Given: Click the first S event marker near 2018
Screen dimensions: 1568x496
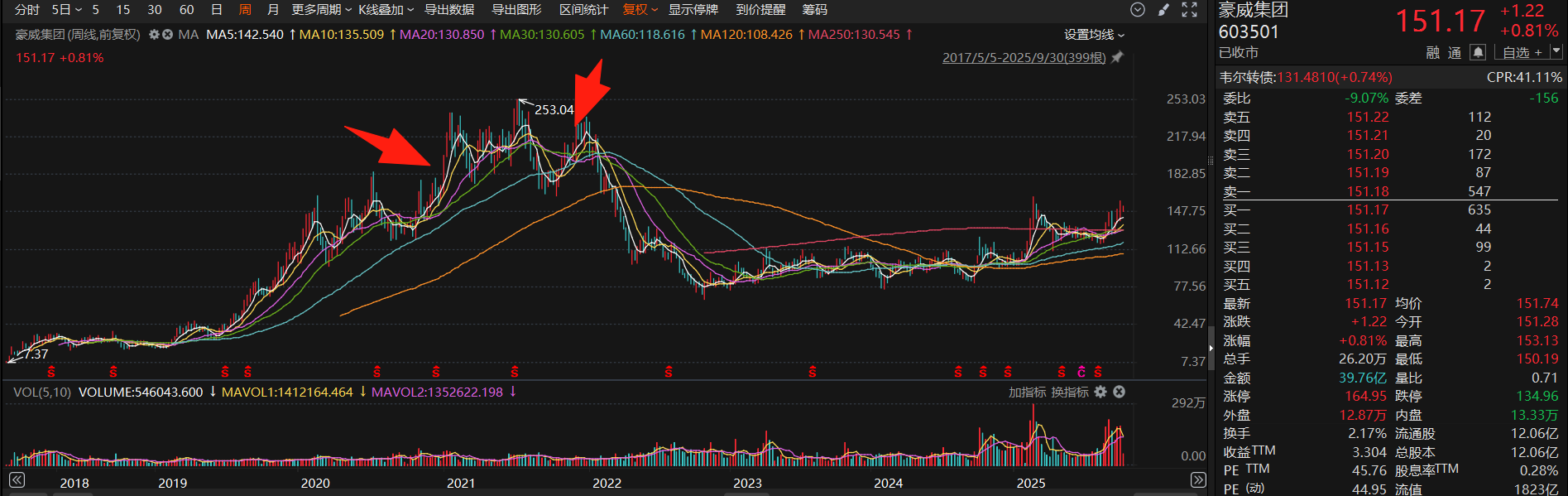Looking at the screenshot, I should [51, 373].
